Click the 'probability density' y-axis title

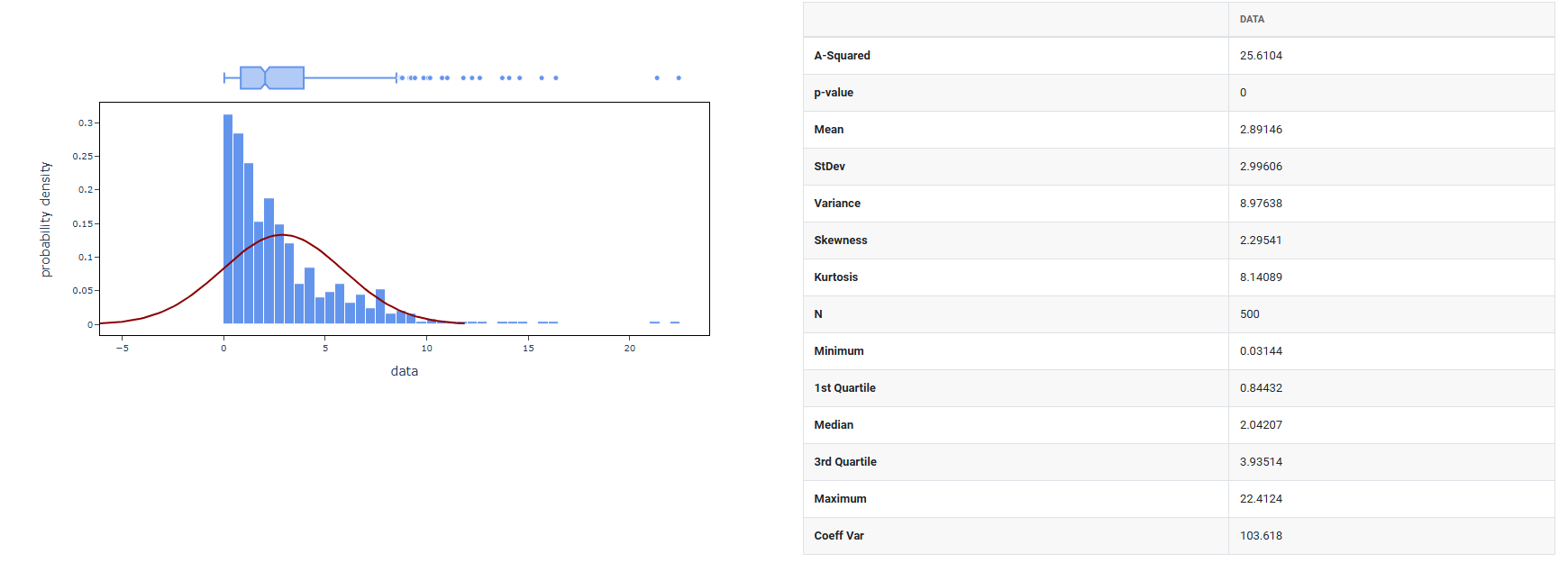(x=46, y=220)
